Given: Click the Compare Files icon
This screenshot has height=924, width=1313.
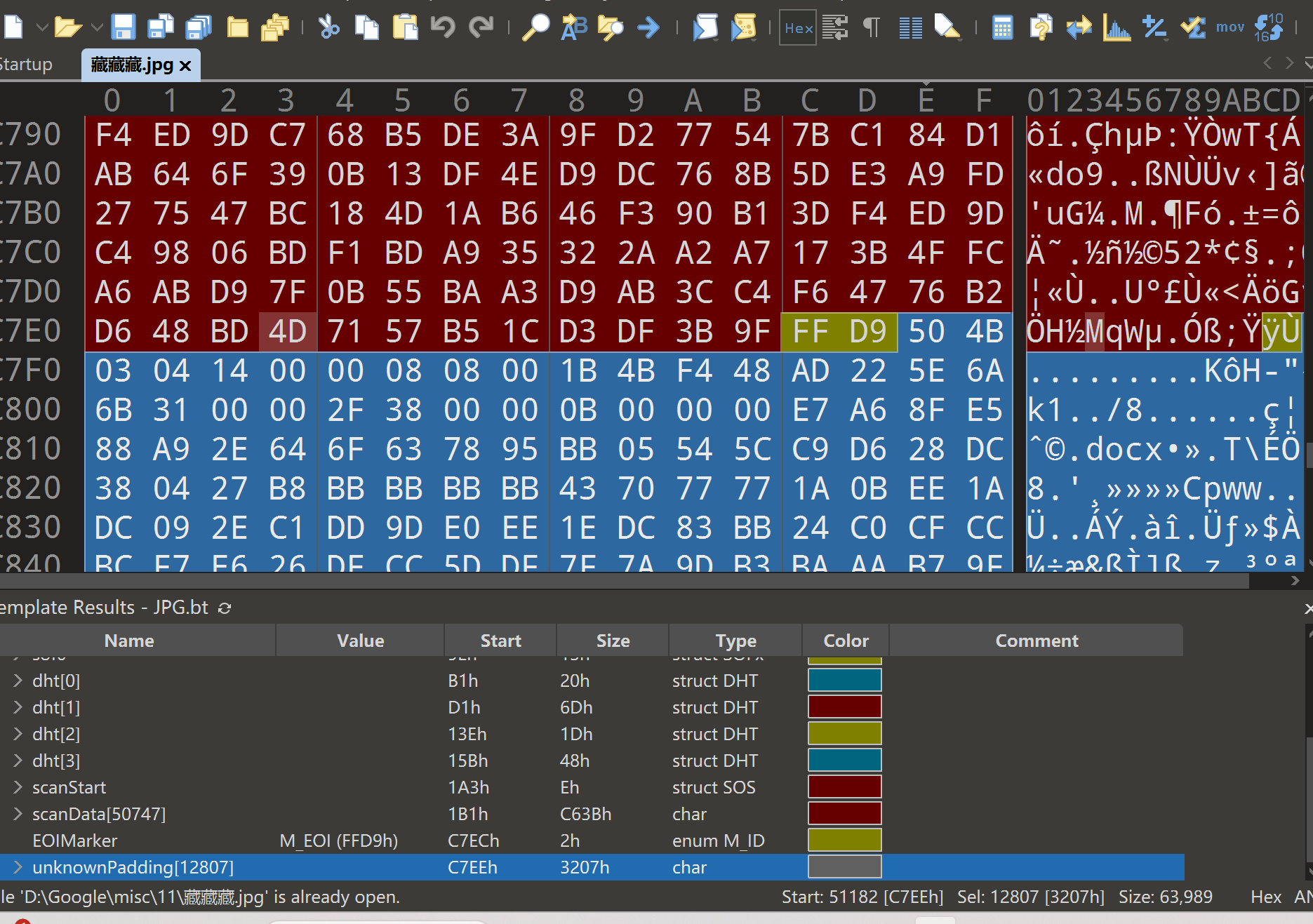Looking at the screenshot, I should click(1041, 27).
